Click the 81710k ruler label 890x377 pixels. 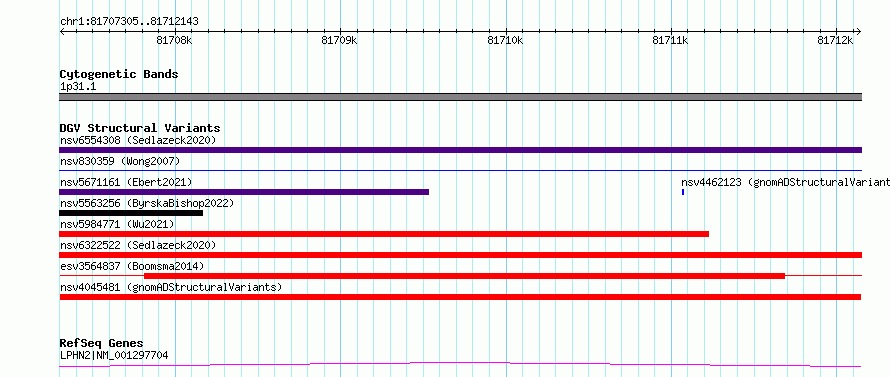505,40
